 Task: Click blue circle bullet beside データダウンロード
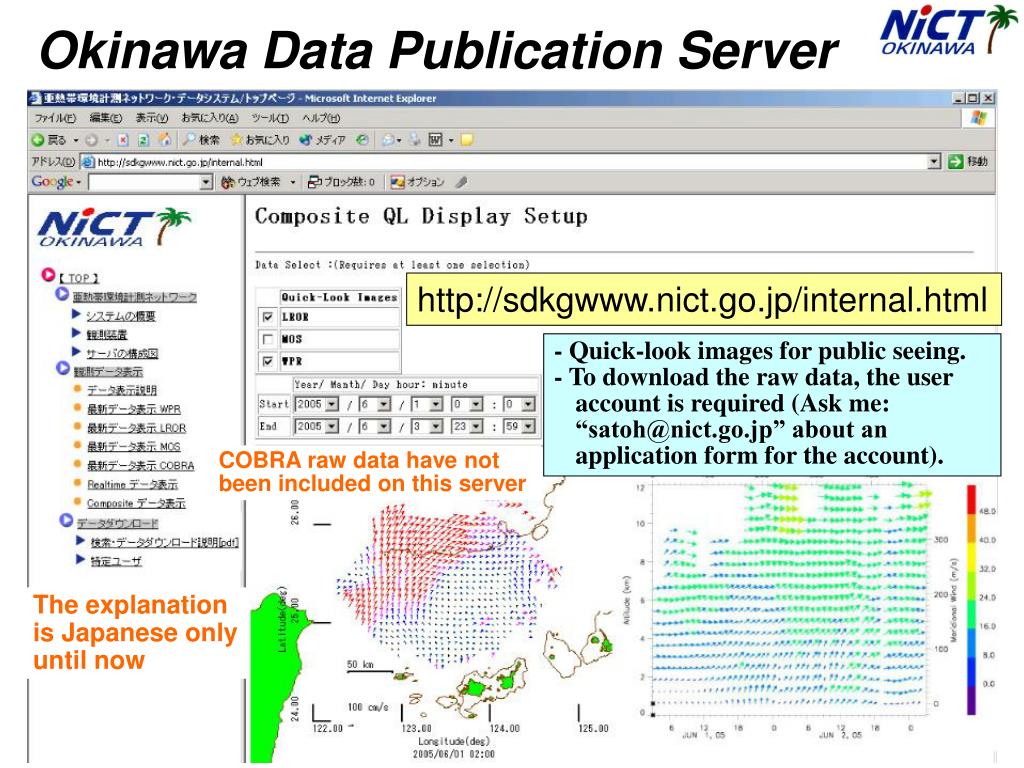pos(66,521)
